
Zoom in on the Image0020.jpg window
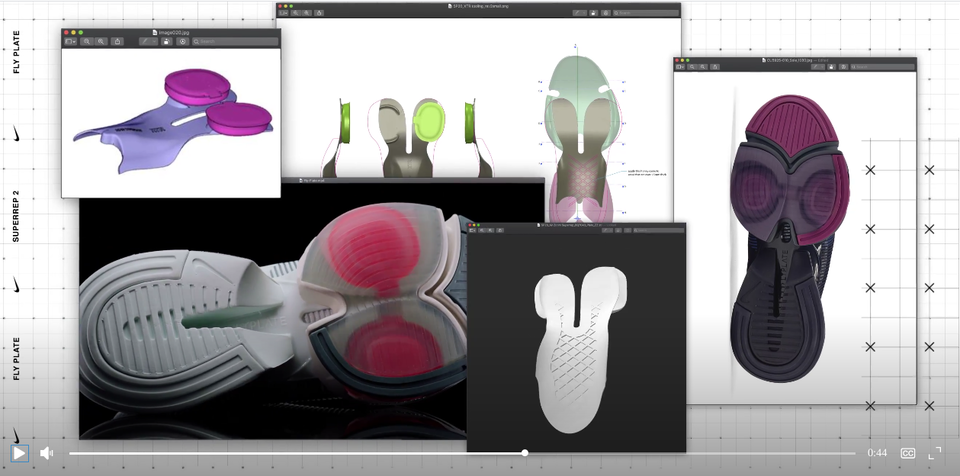click(x=102, y=42)
